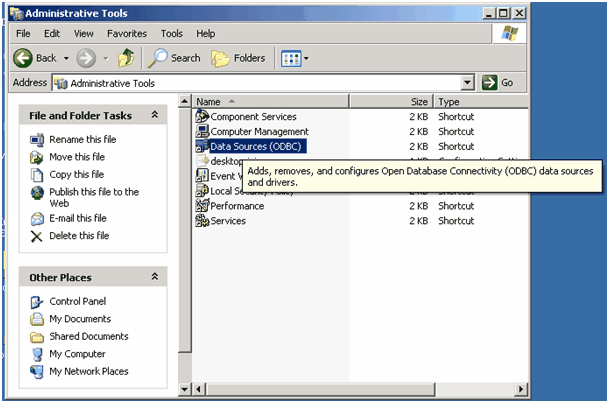Click the Rename this file link
This screenshot has height=403, width=609.
81,140
